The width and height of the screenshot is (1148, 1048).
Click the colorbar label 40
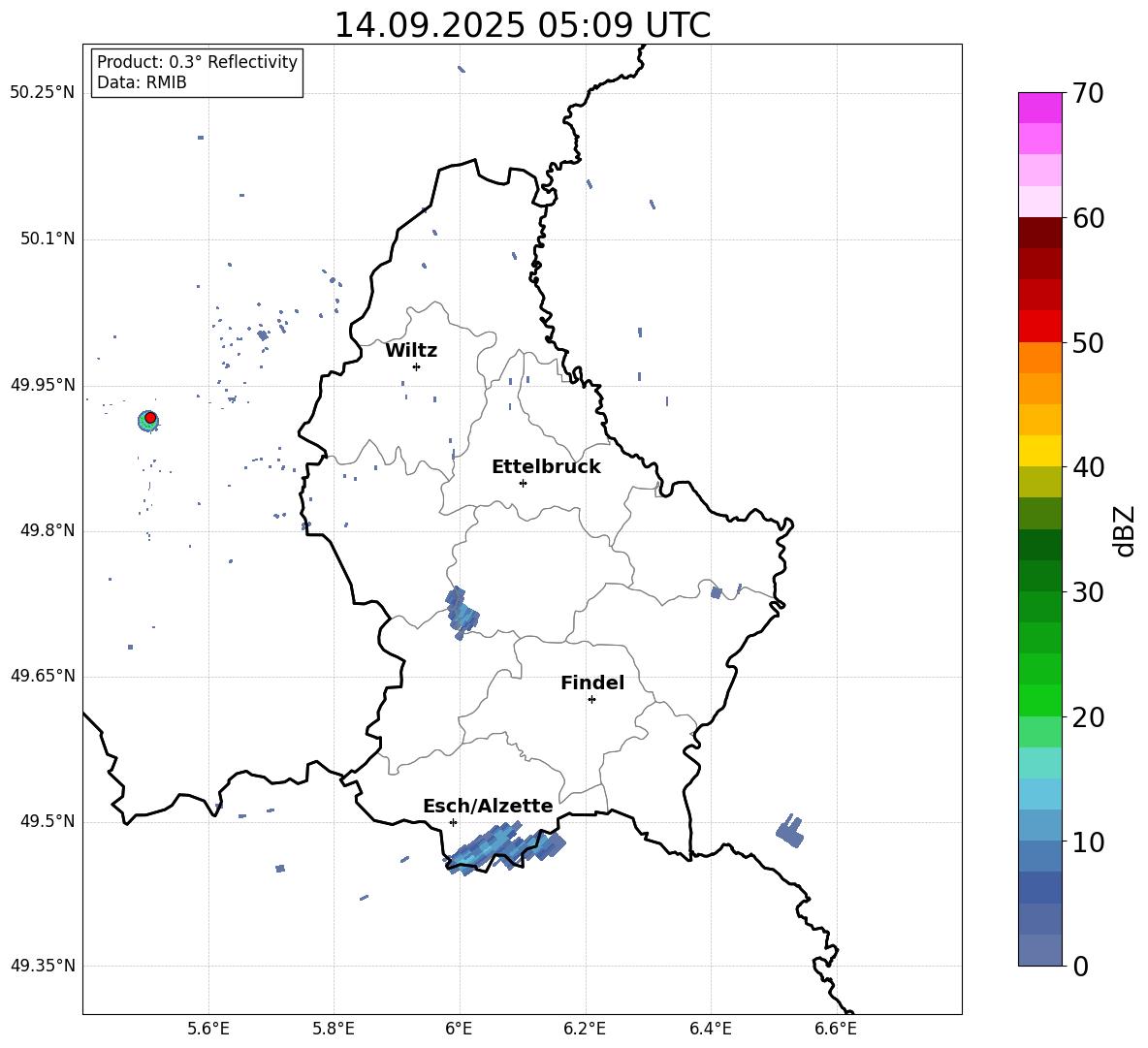pos(1088,467)
